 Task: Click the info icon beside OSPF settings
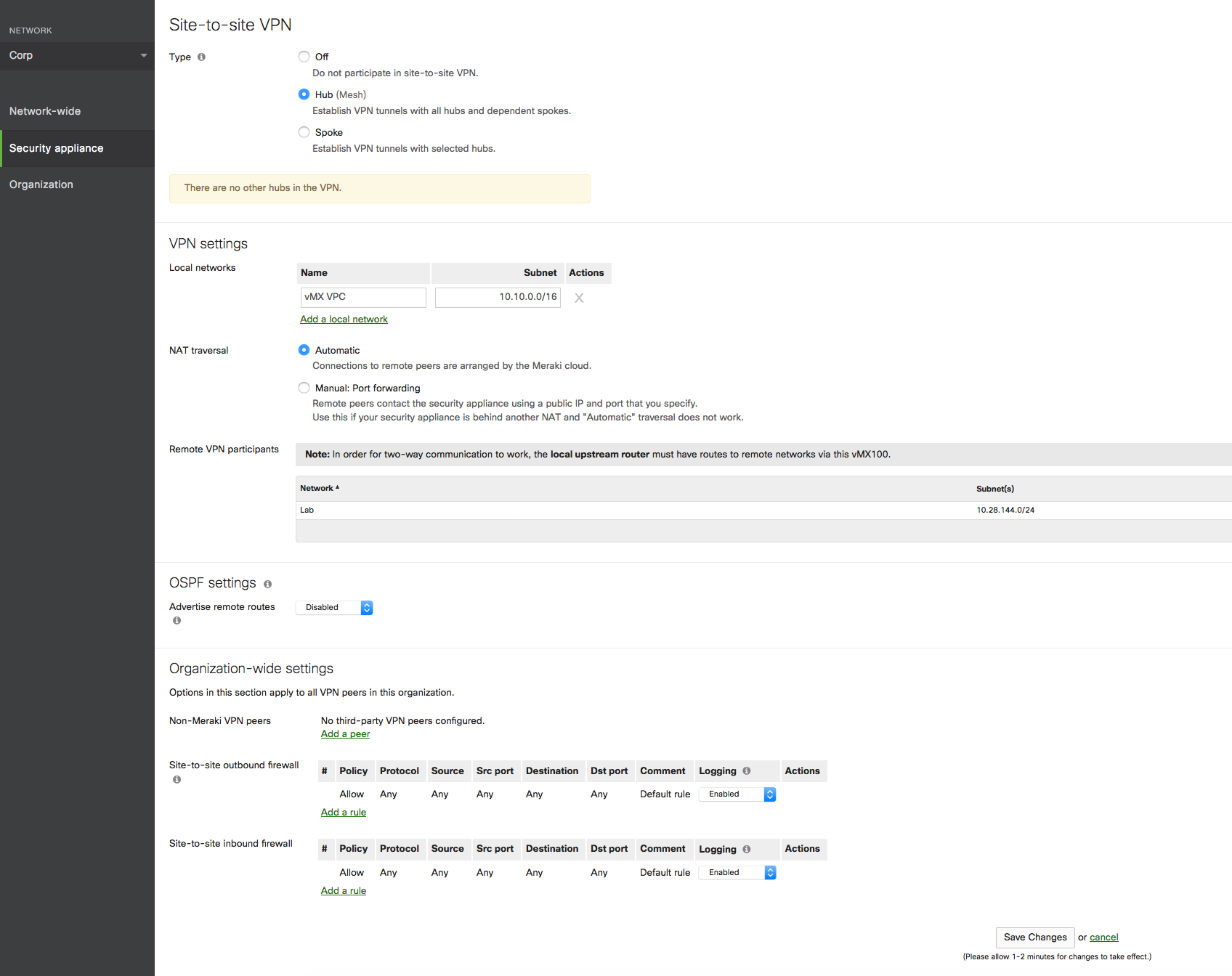point(267,585)
